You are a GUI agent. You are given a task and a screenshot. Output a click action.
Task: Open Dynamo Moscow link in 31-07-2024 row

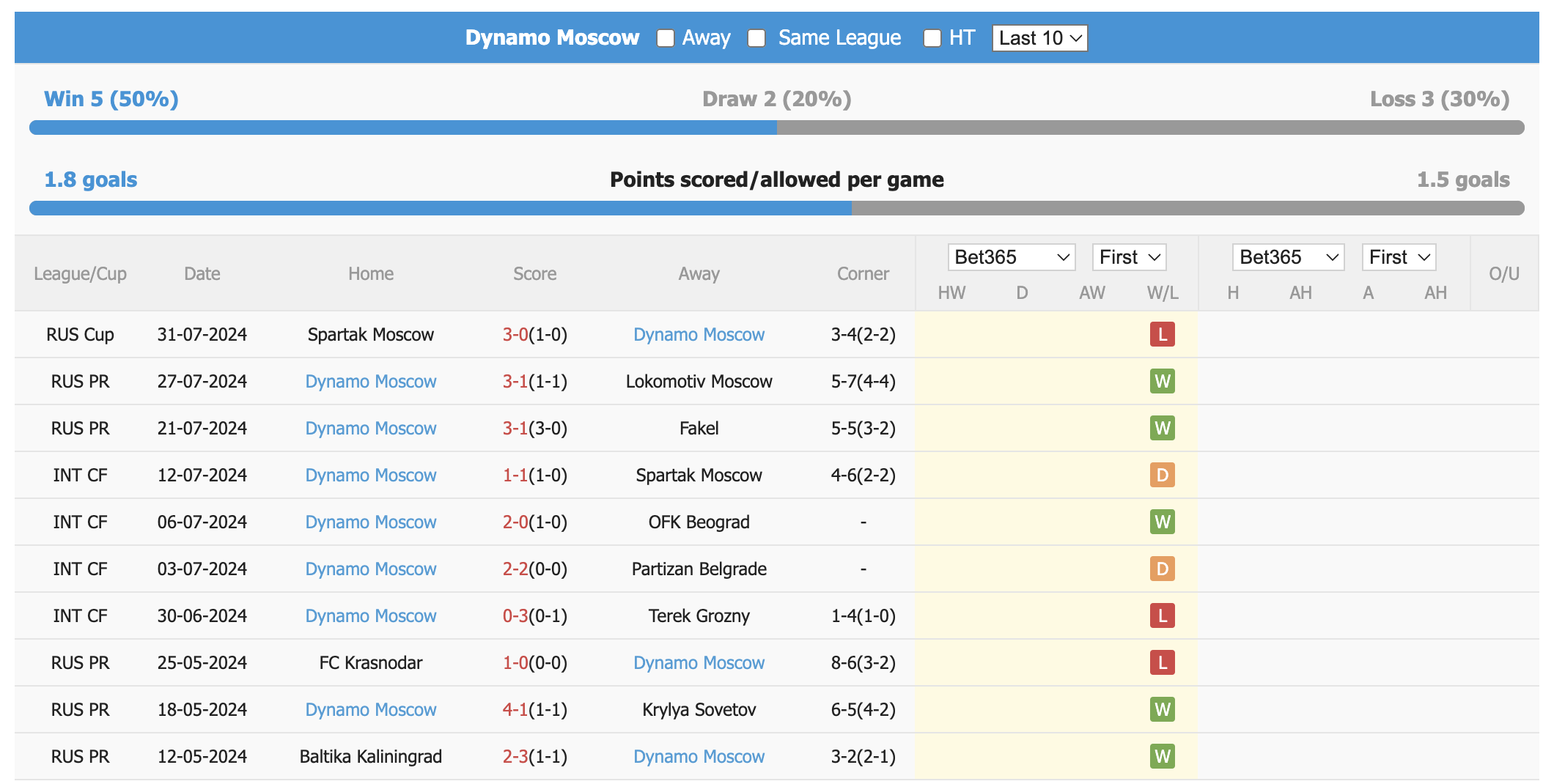pos(699,335)
